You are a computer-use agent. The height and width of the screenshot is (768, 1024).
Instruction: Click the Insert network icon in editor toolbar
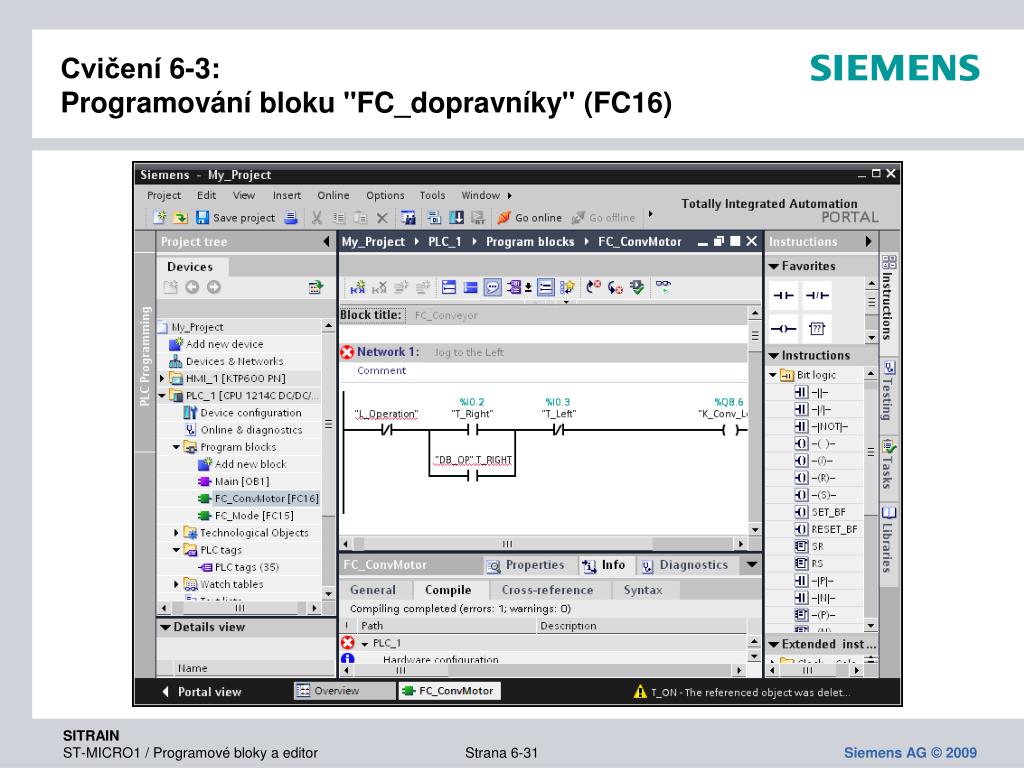pos(357,287)
